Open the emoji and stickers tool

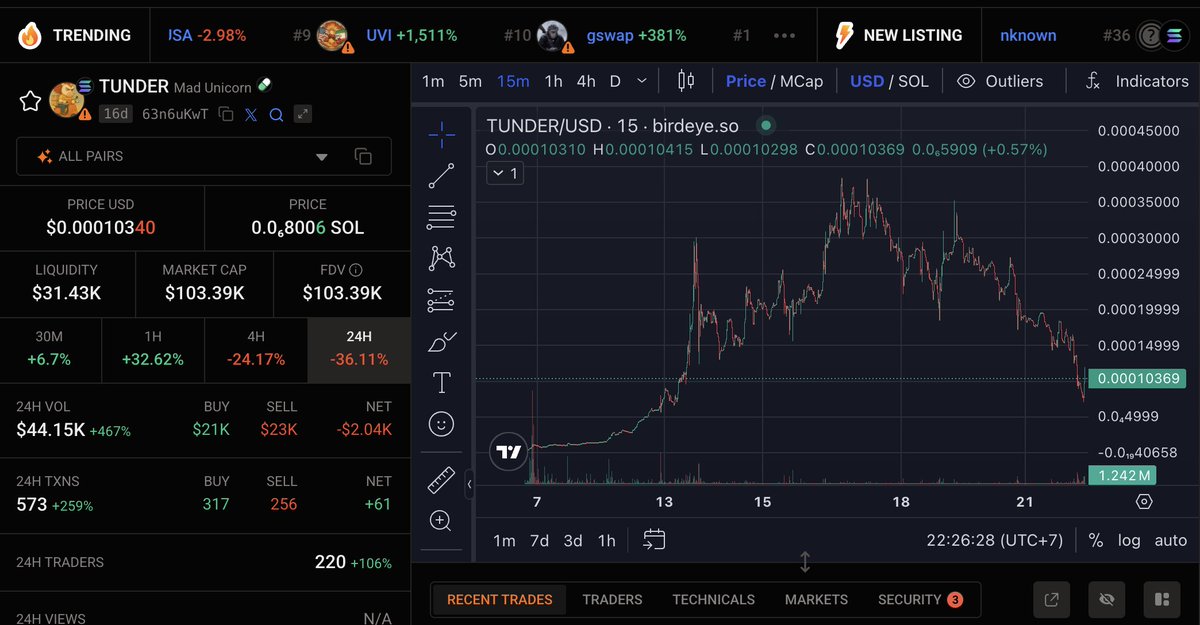click(x=441, y=424)
